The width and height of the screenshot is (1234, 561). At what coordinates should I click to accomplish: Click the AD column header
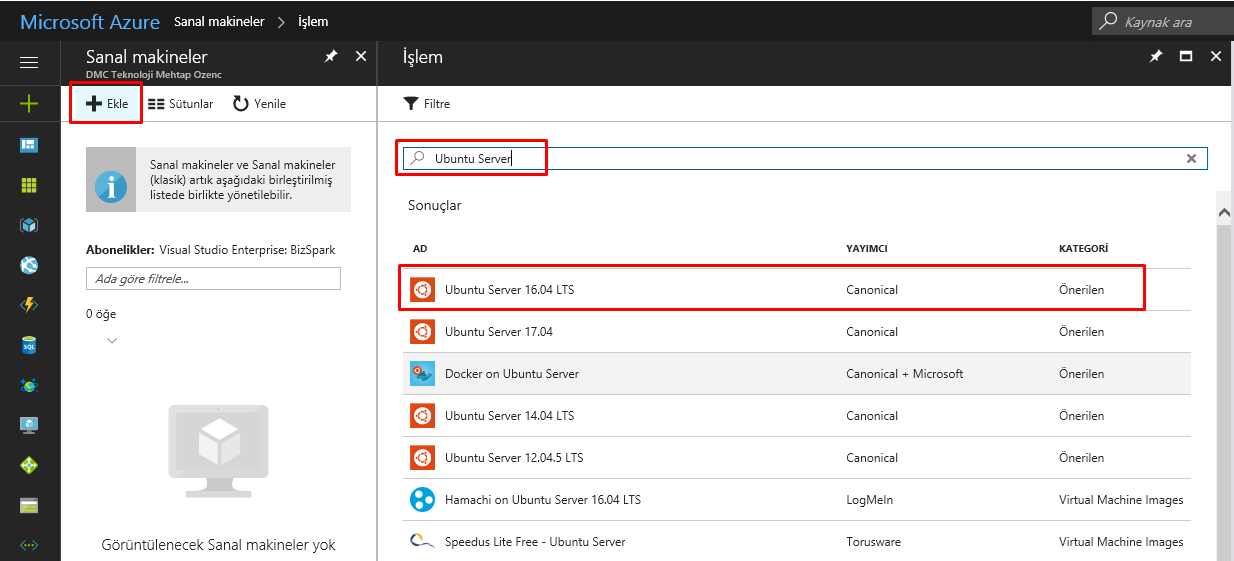pyautogui.click(x=420, y=248)
